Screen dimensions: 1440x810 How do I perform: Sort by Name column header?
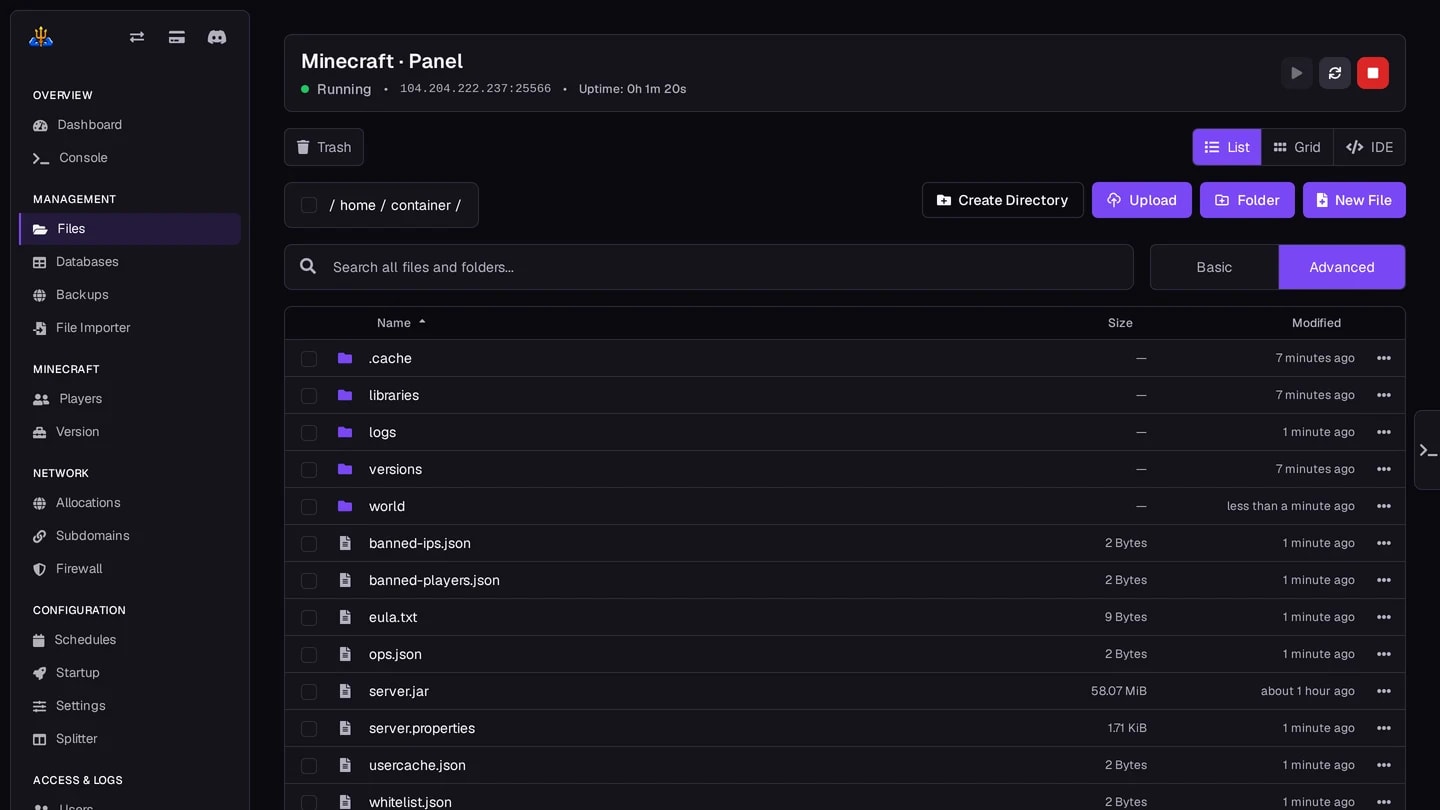[401, 323]
